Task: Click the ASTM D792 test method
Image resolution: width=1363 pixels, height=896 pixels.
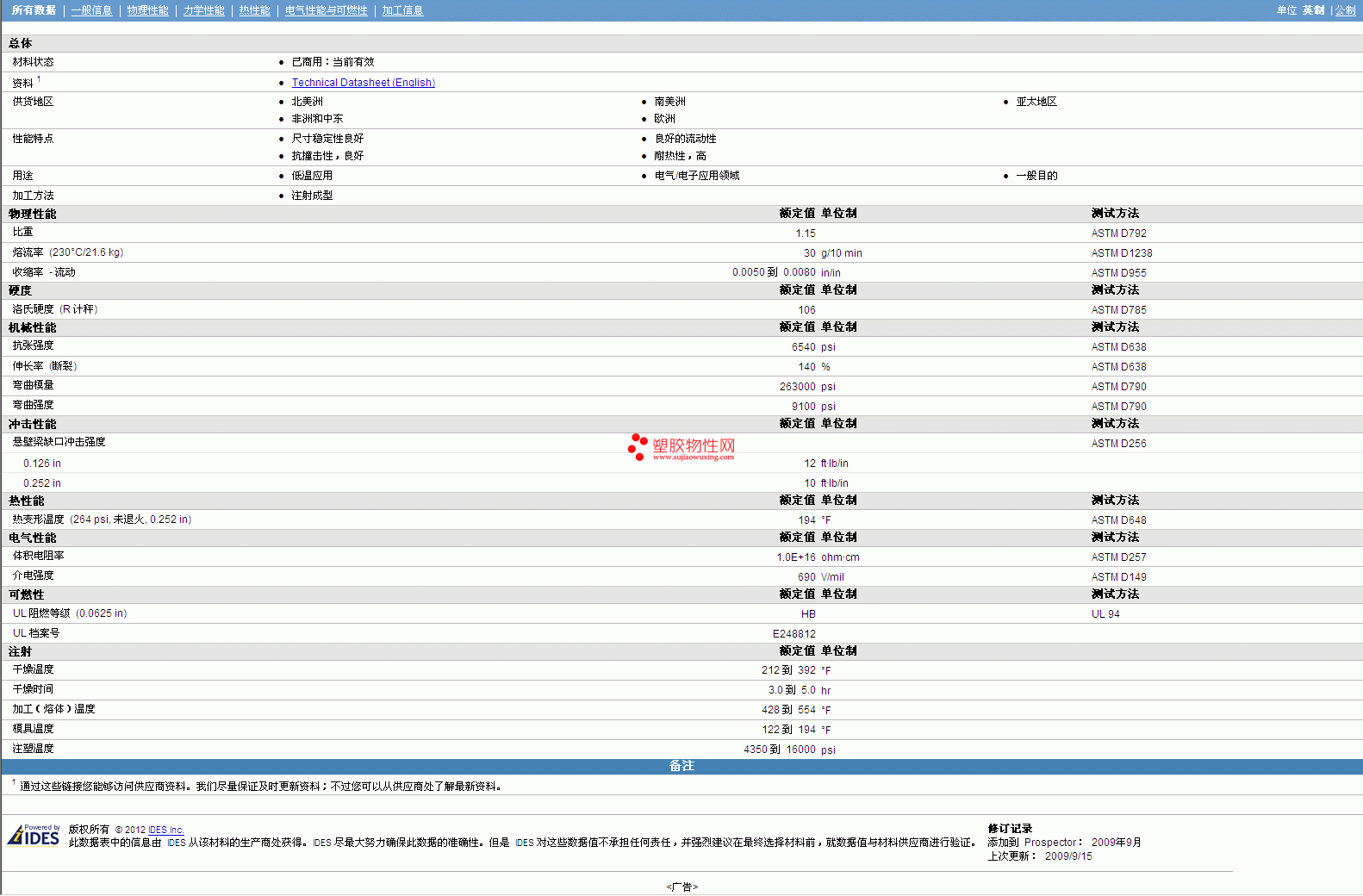Action: 1118,233
